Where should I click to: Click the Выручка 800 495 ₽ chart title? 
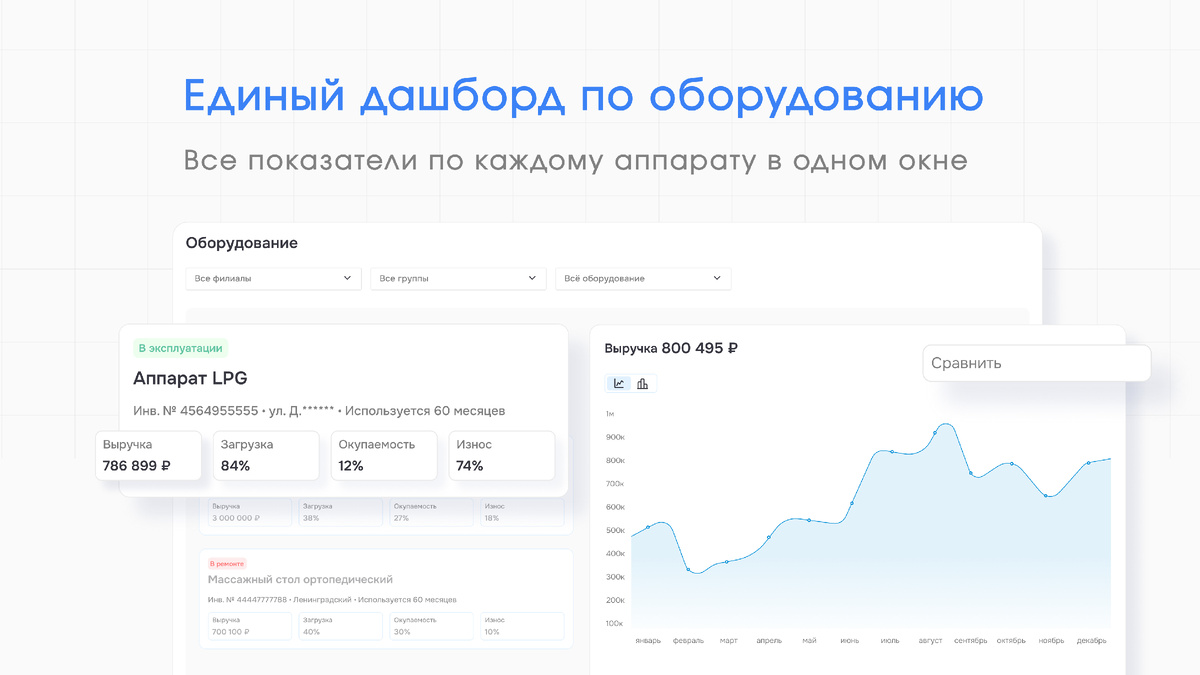671,348
